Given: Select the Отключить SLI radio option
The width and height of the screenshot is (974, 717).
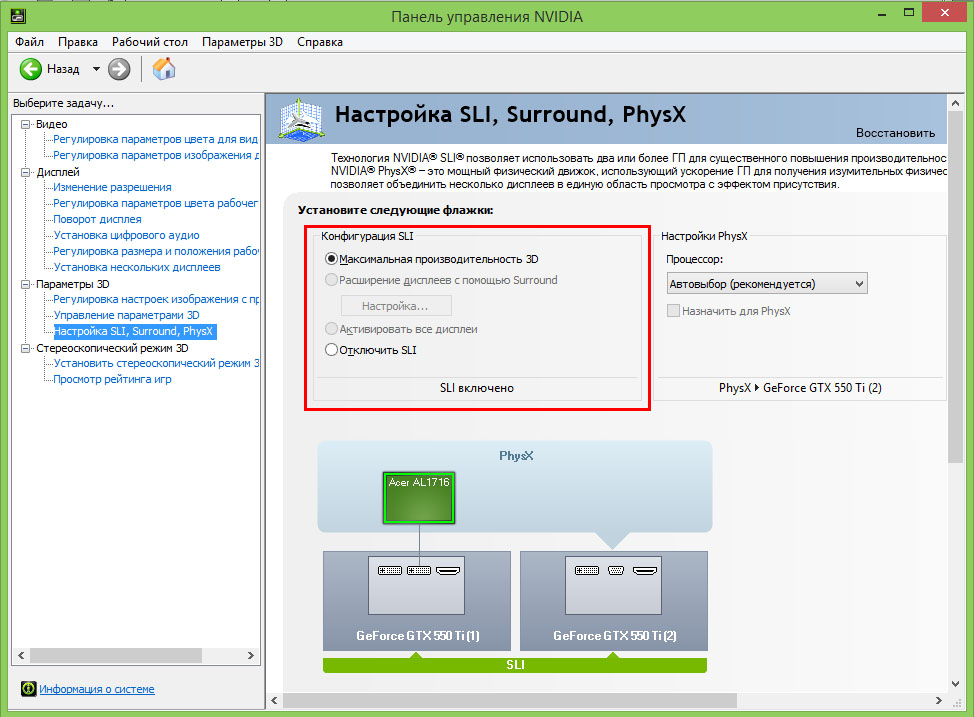Looking at the screenshot, I should 332,350.
